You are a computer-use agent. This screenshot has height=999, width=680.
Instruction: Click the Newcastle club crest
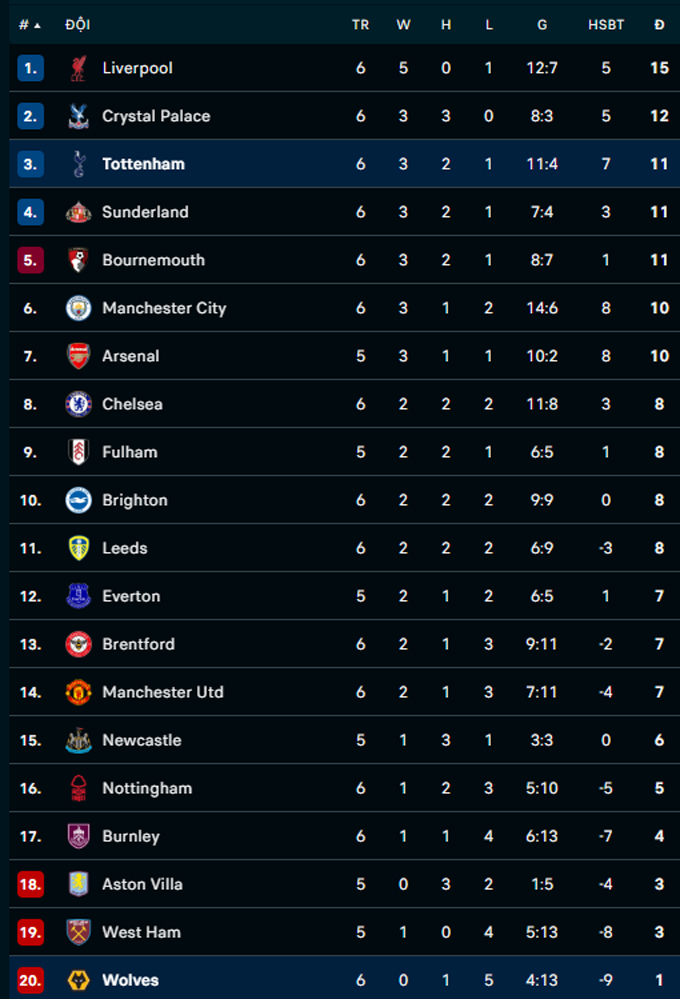78,740
